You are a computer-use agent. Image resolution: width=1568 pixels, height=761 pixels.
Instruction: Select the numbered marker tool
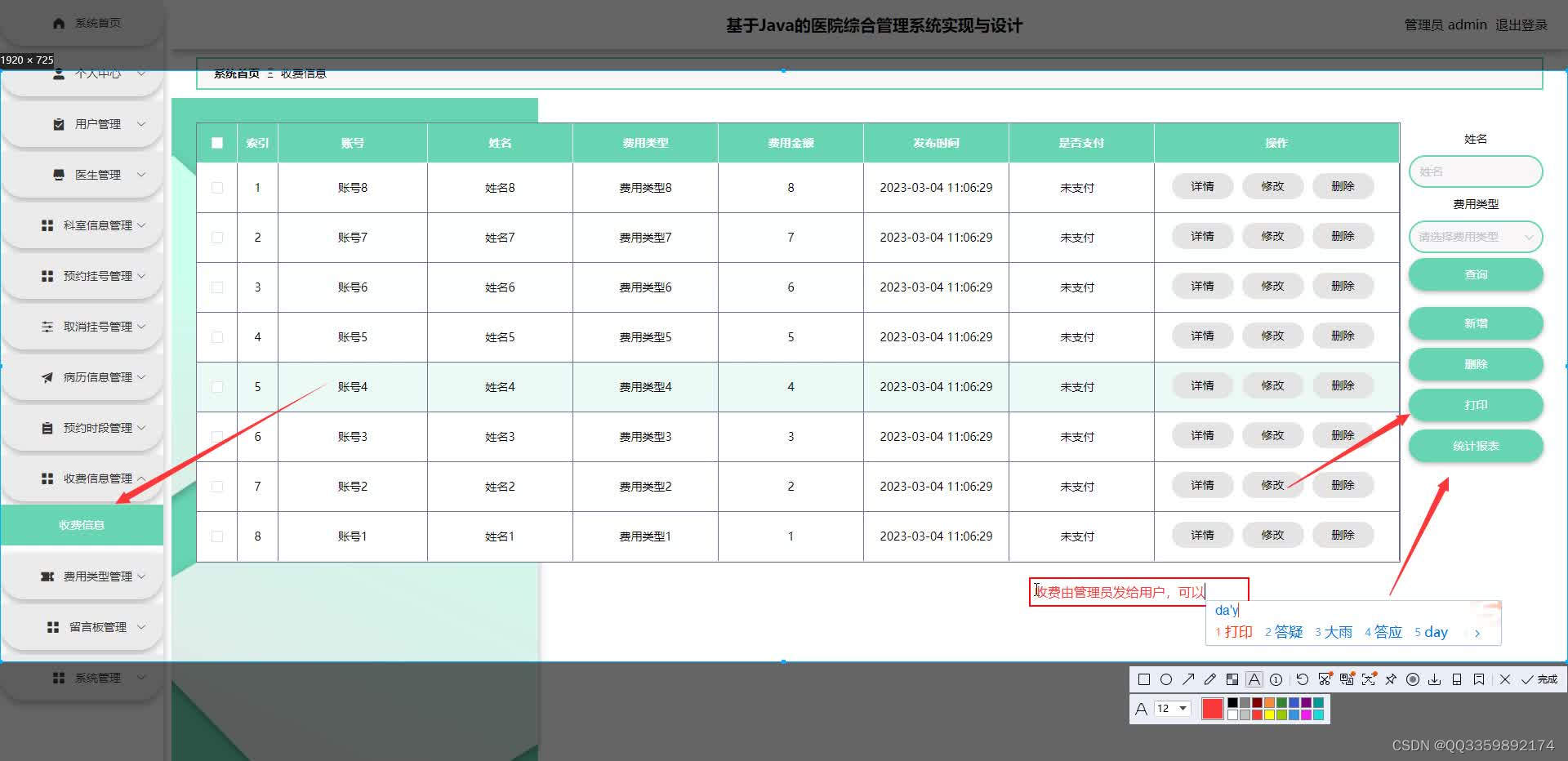click(x=1276, y=679)
